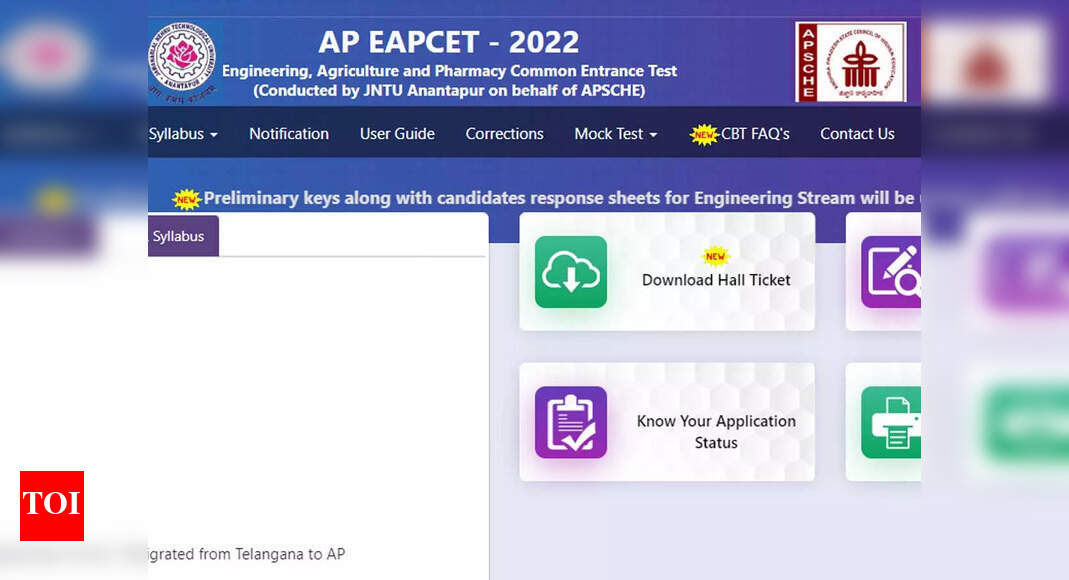Open the Syllabus dropdown chevron arrow
The height and width of the screenshot is (580, 1069).
[x=213, y=135]
